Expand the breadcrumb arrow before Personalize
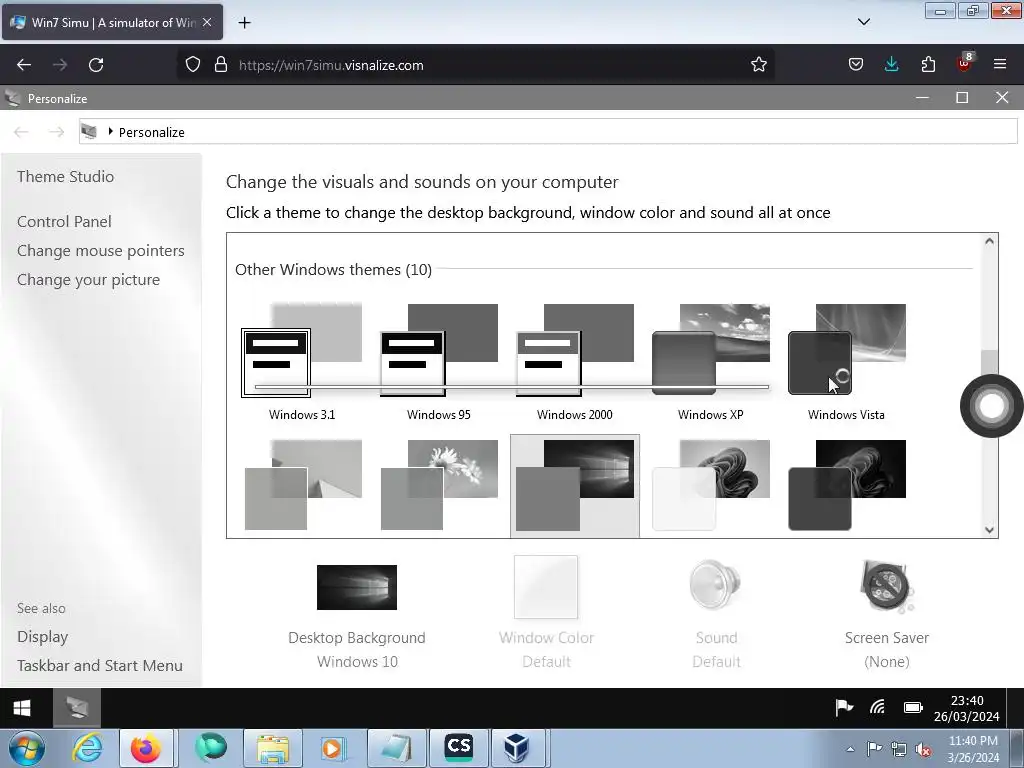The image size is (1024, 768). (x=110, y=131)
